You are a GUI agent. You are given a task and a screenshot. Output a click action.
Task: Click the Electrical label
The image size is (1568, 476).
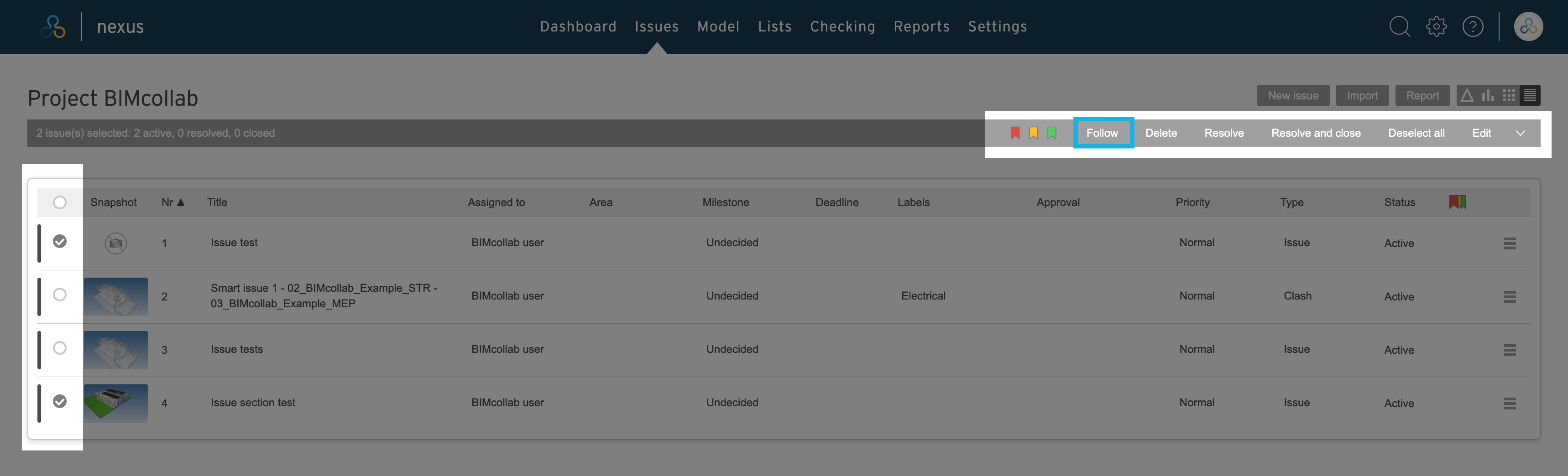923,296
